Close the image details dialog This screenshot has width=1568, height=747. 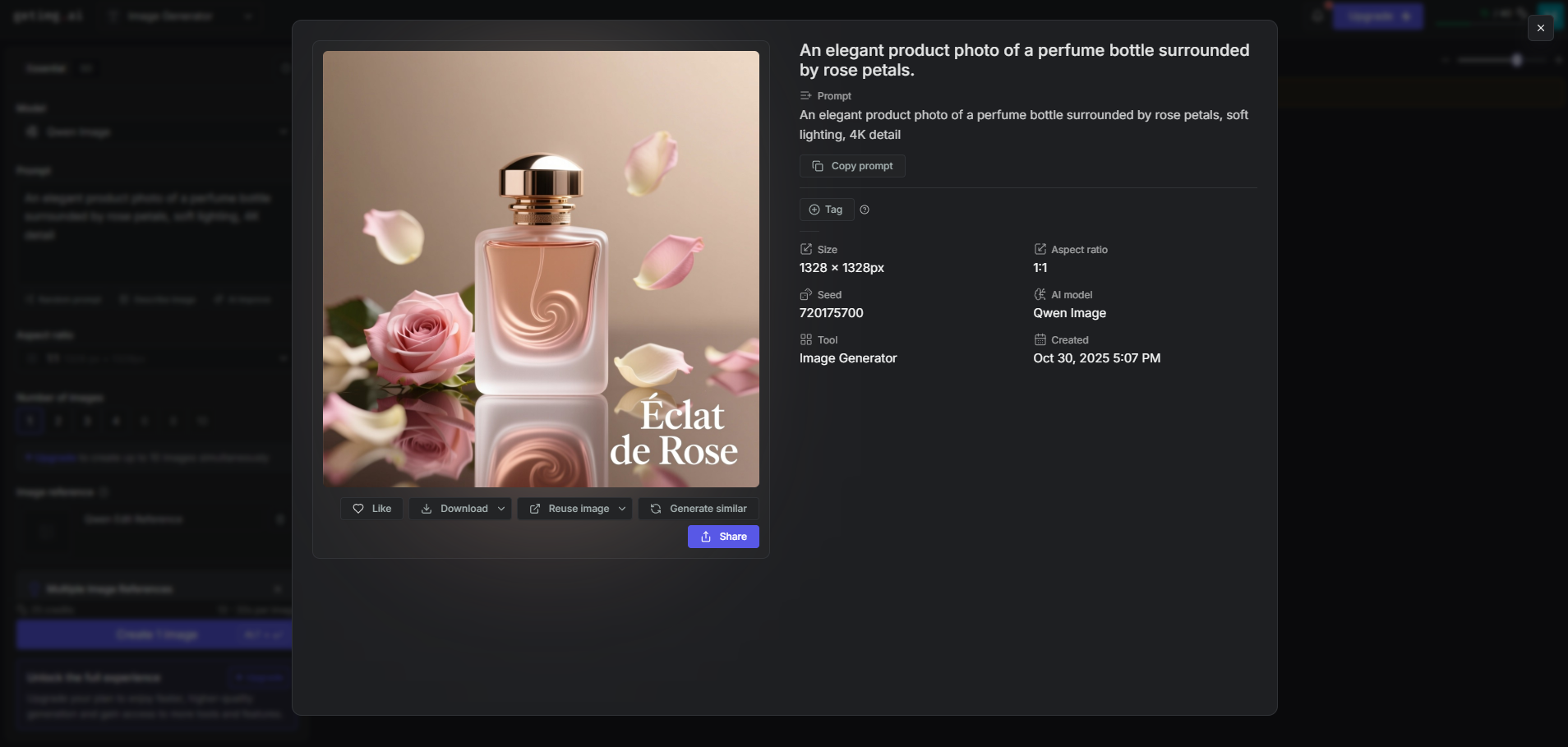pyautogui.click(x=1541, y=28)
